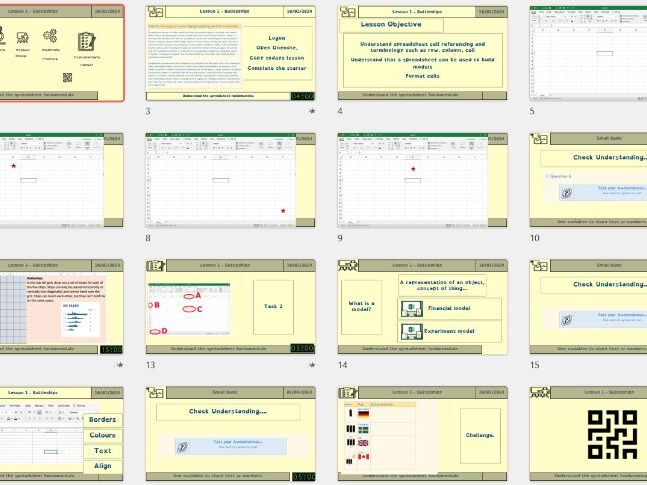The height and width of the screenshot is (485, 647).
Task: Select the slide with large QR code
Action: (588, 434)
